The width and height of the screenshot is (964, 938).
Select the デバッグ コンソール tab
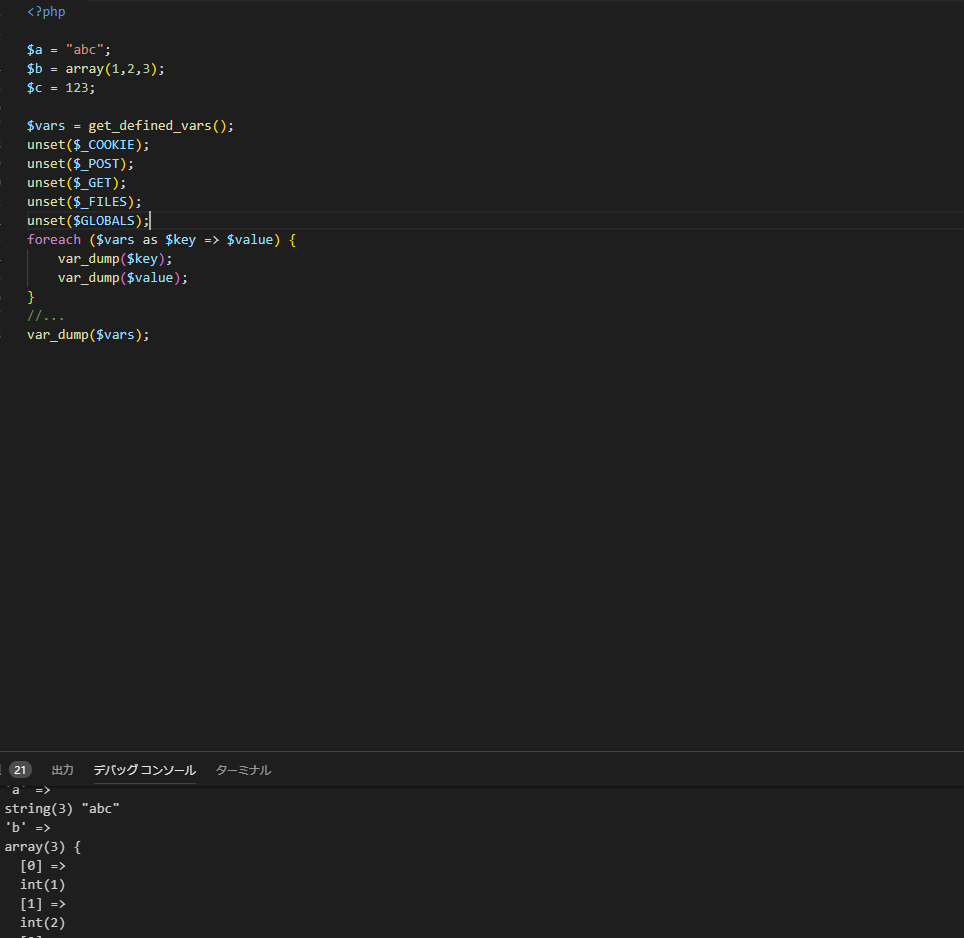[144, 770]
